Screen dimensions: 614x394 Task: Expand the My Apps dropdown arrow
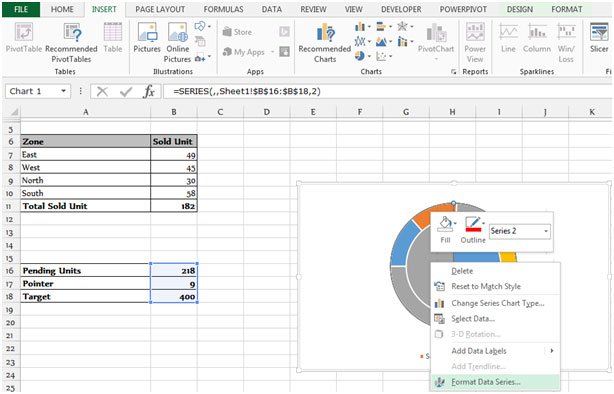(272, 52)
